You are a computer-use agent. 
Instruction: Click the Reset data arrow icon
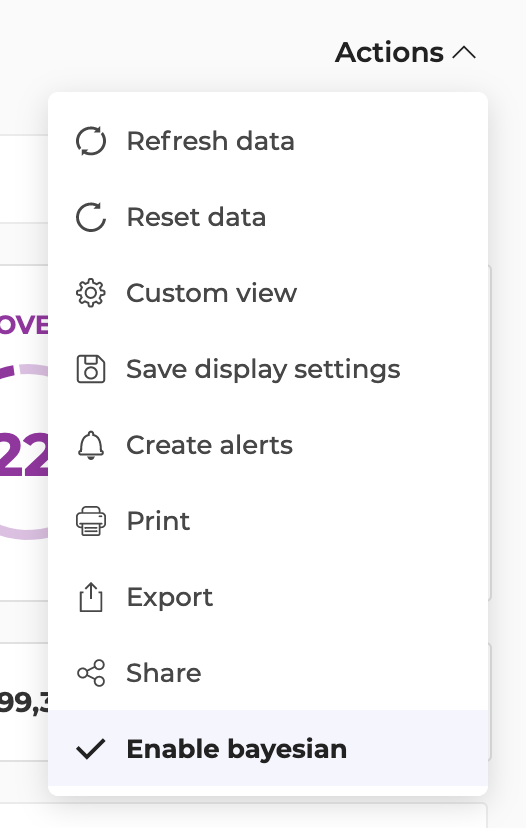pos(91,217)
